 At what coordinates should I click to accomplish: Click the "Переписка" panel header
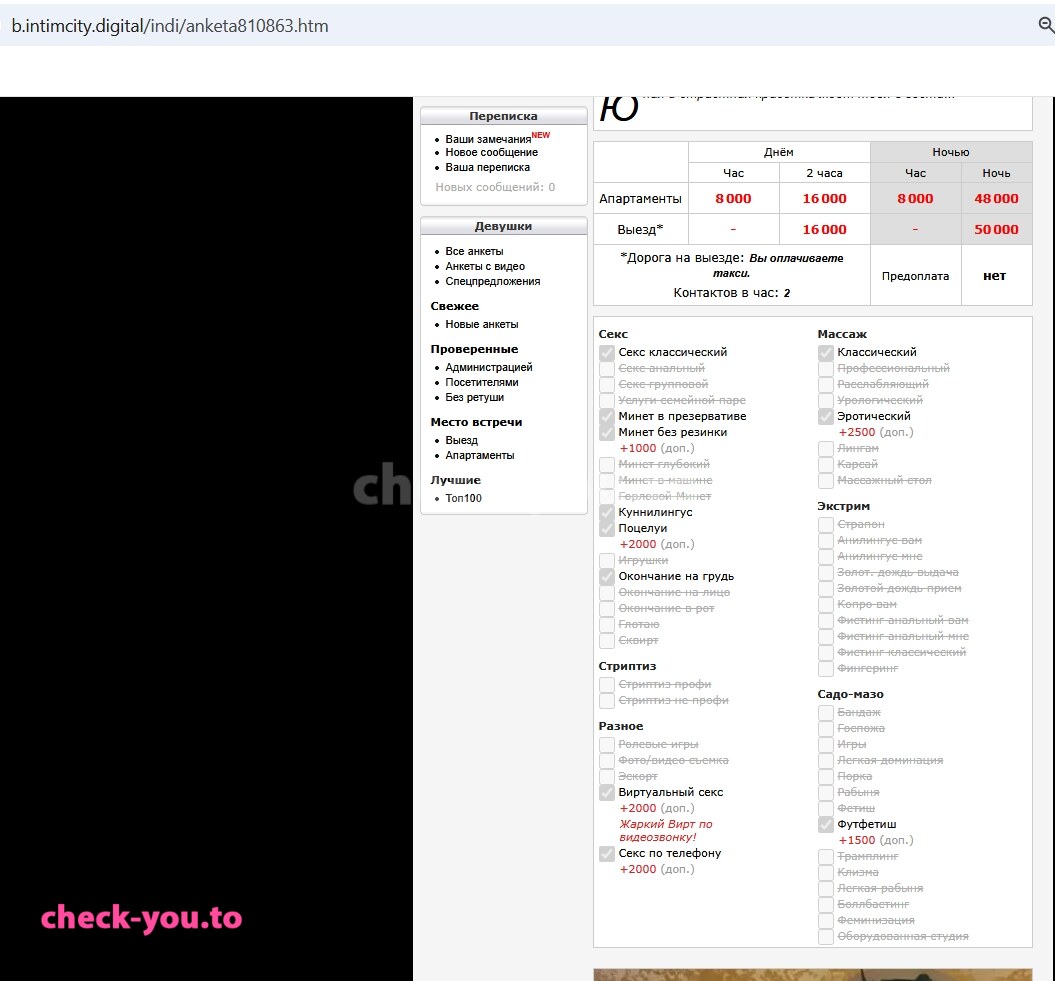tap(503, 116)
